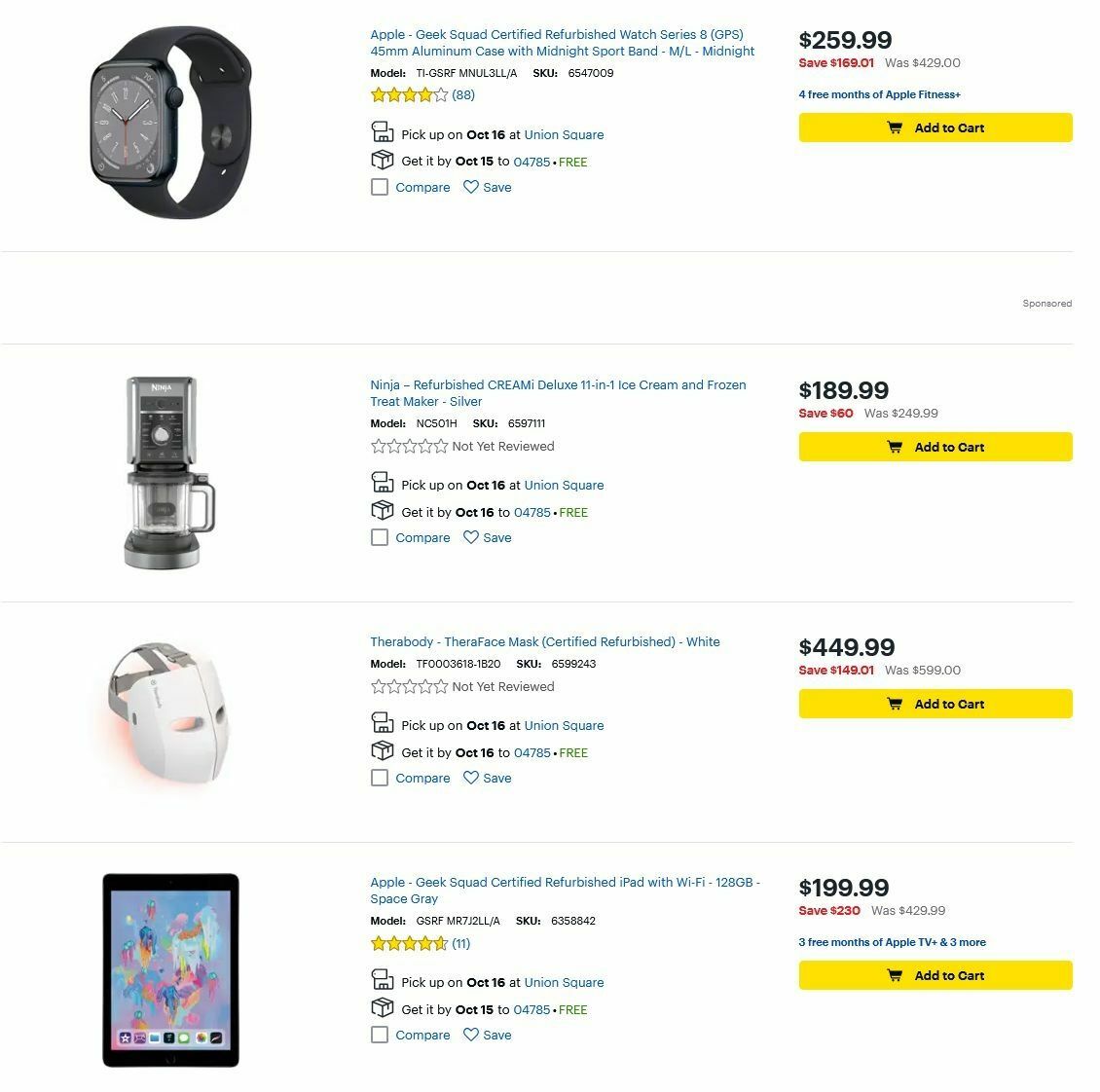The image size is (1100, 1092).
Task: Click the refurbished iPad product thumbnail
Action: click(170, 973)
